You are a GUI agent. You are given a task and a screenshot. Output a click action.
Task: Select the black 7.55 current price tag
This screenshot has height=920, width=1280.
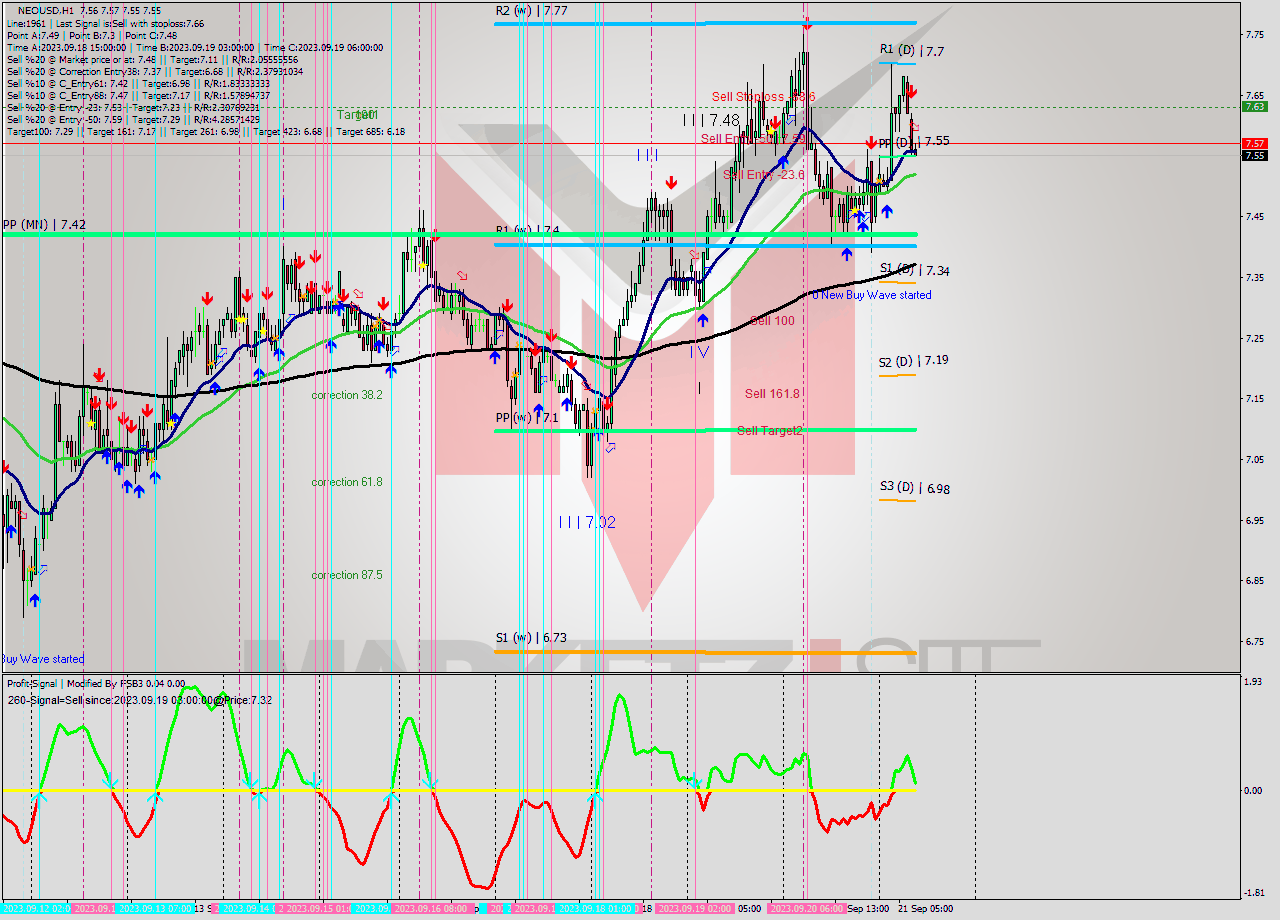click(x=1255, y=155)
